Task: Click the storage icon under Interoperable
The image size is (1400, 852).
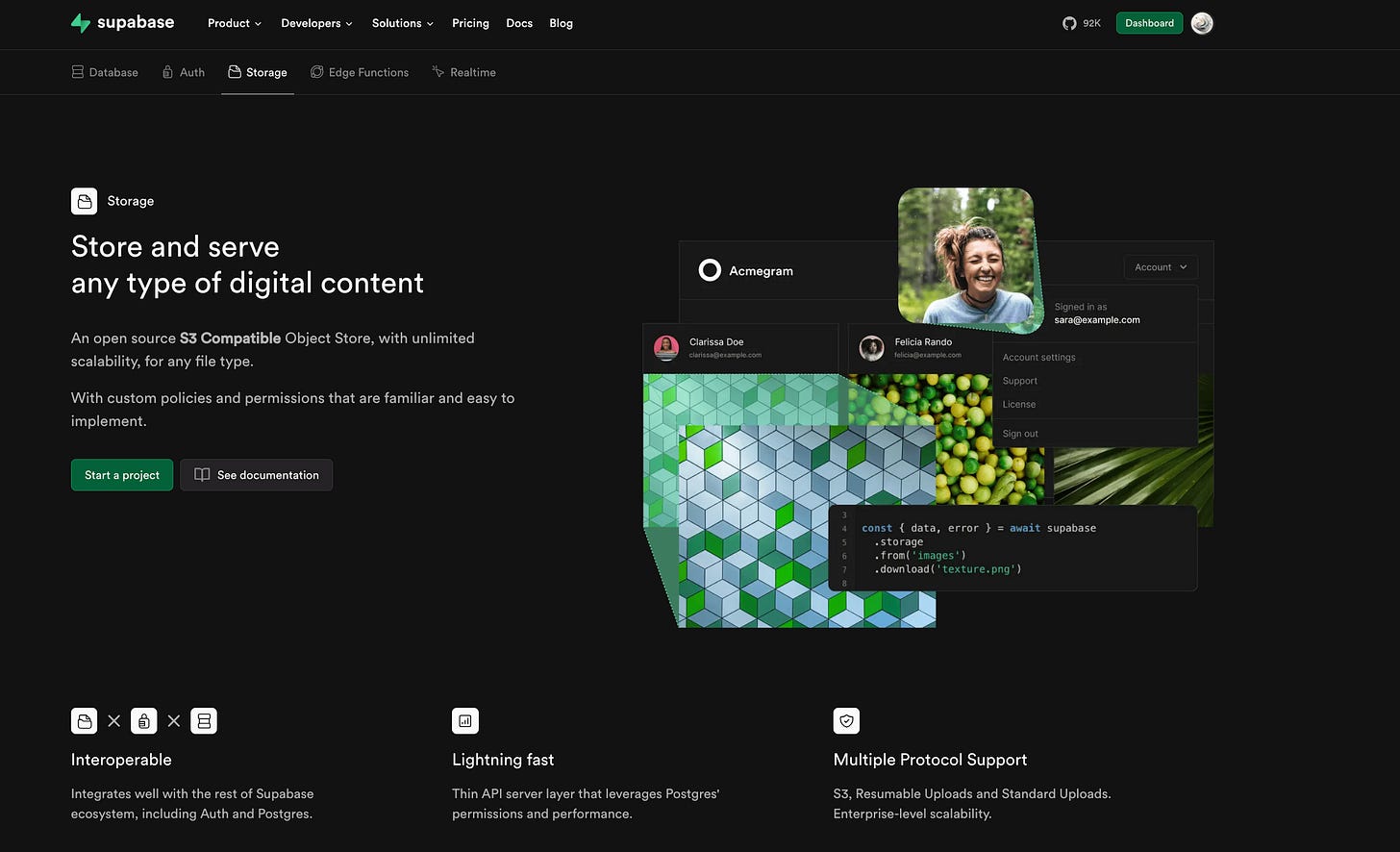Action: (85, 720)
